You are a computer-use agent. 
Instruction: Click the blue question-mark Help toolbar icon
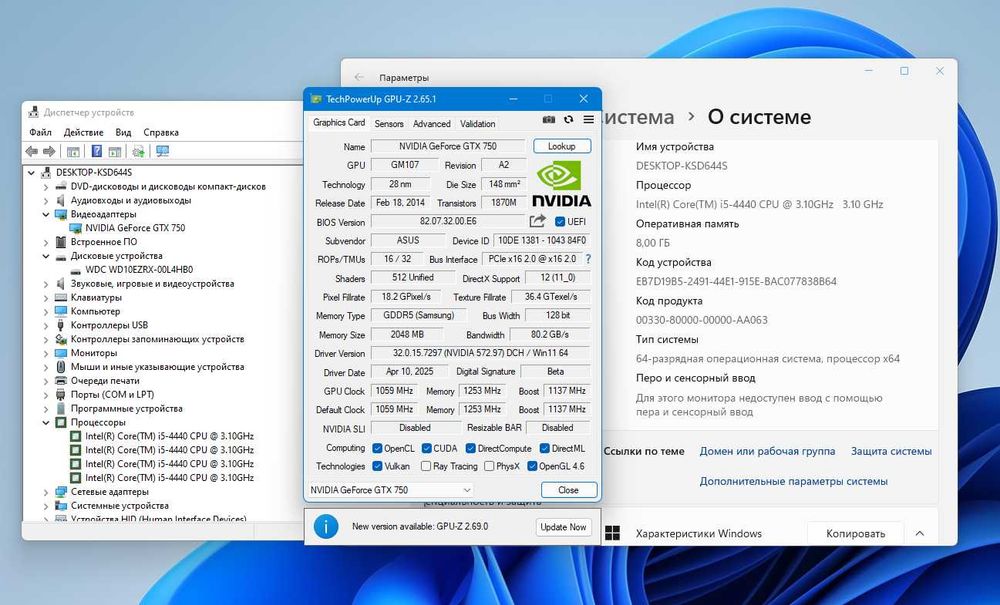click(96, 151)
